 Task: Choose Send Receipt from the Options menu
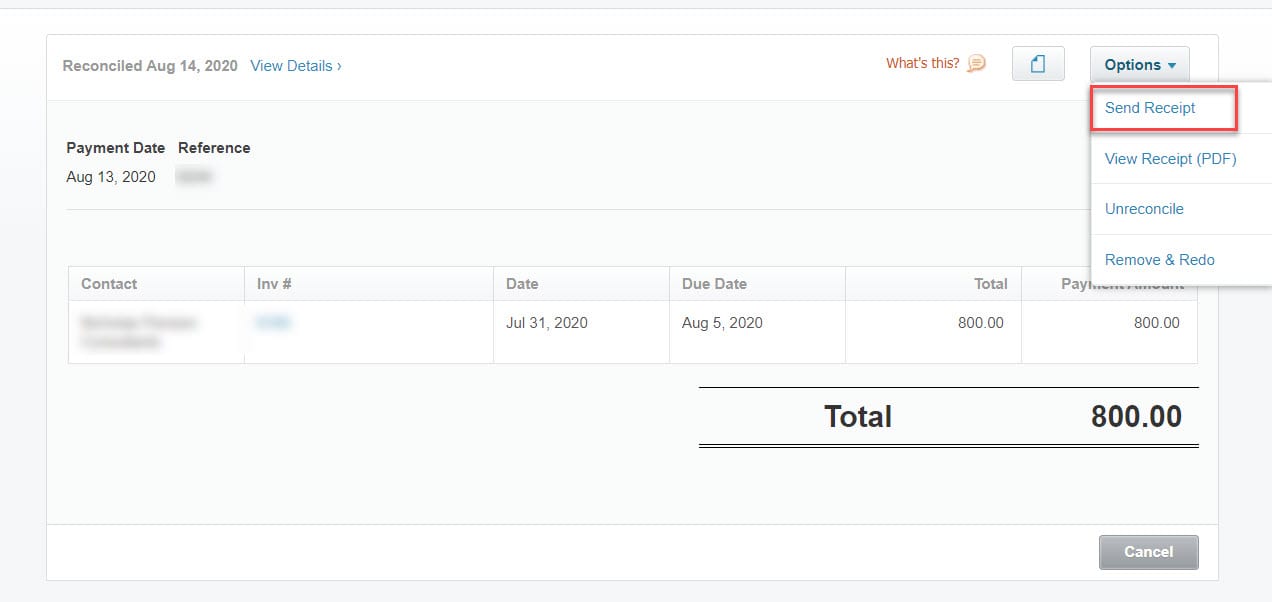point(1150,108)
